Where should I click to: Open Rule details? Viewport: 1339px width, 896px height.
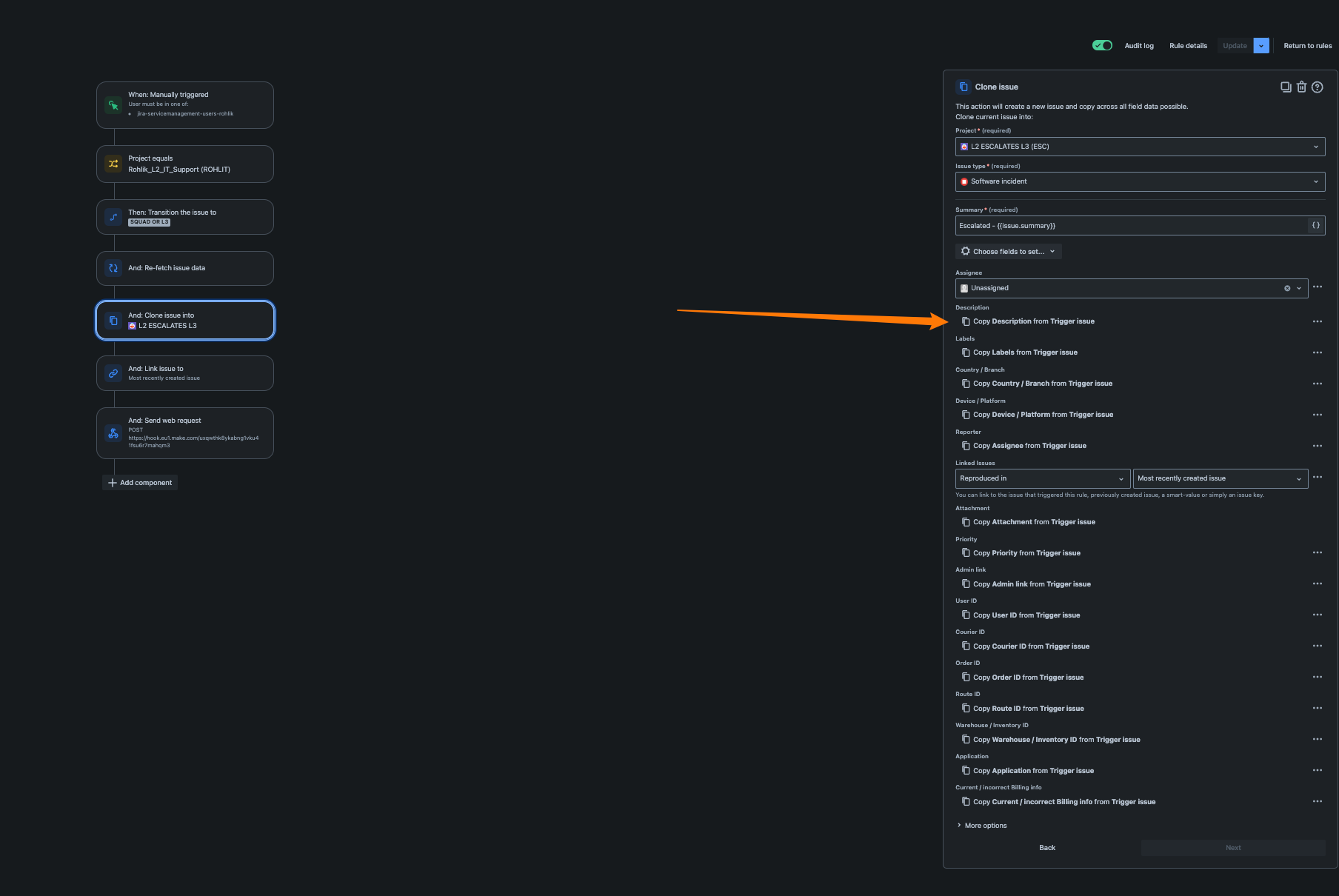click(x=1188, y=46)
